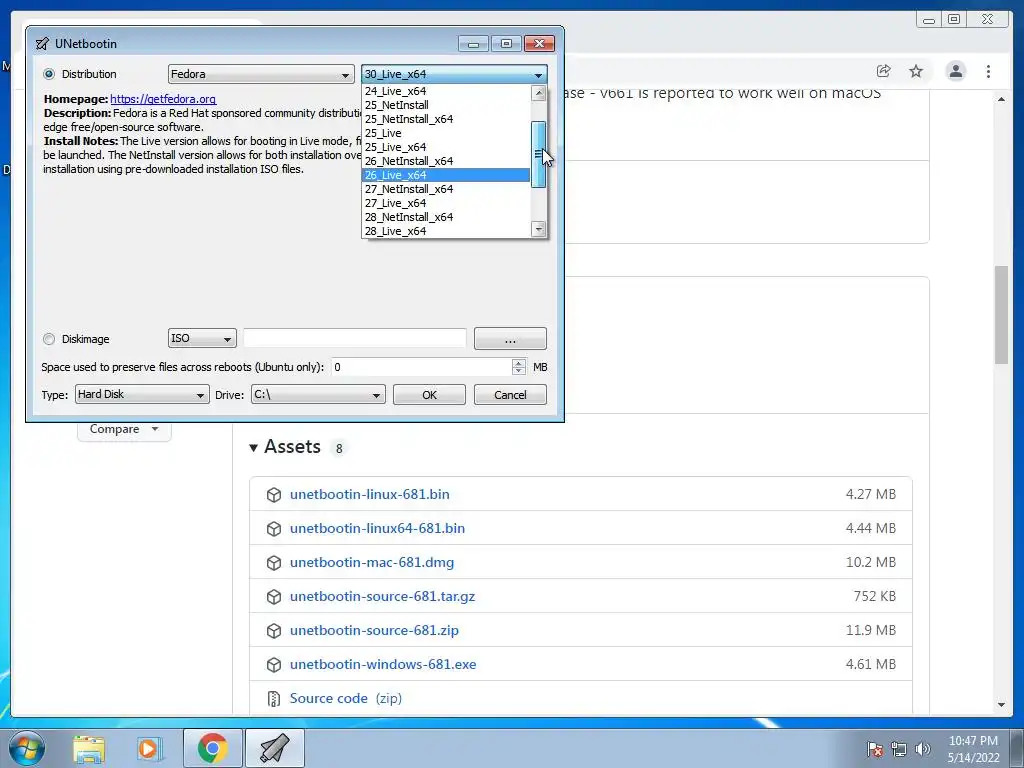
Task: Open the Compare dropdown in Chrome
Action: (x=124, y=429)
